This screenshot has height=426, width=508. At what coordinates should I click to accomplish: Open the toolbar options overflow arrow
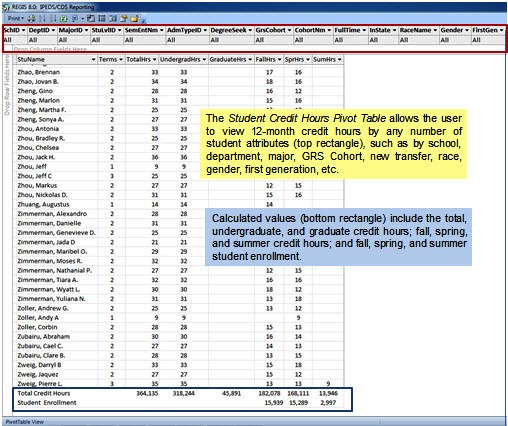pos(144,21)
